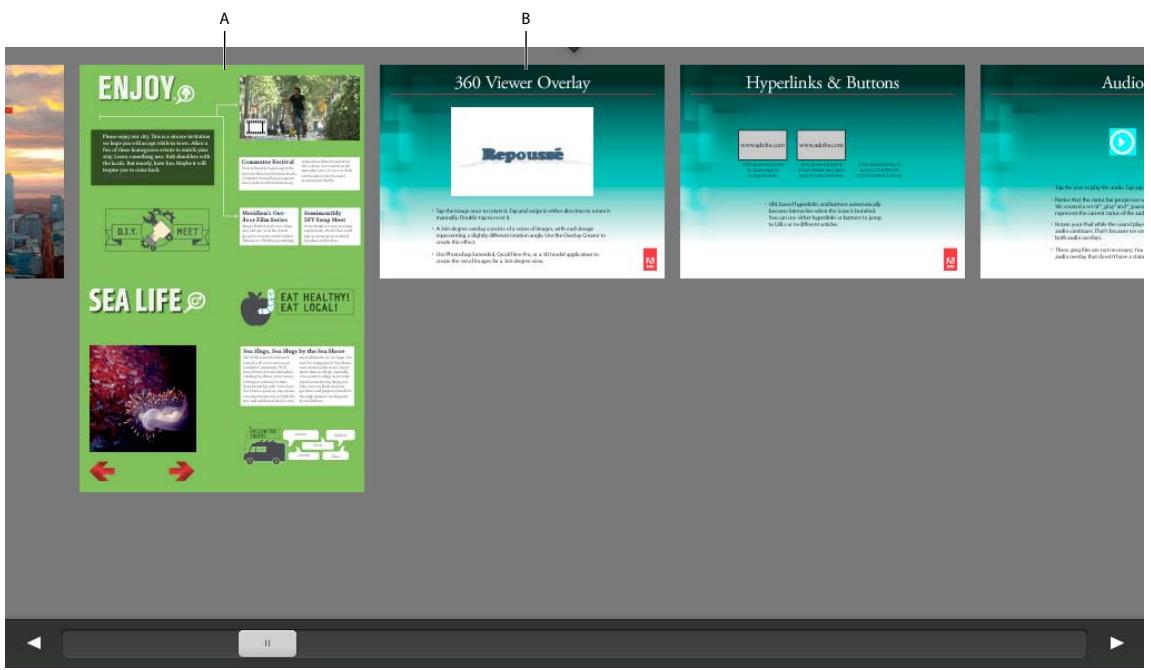The width and height of the screenshot is (1151, 670).
Task: Click the 'ENJOY' heading text
Action: point(137,88)
